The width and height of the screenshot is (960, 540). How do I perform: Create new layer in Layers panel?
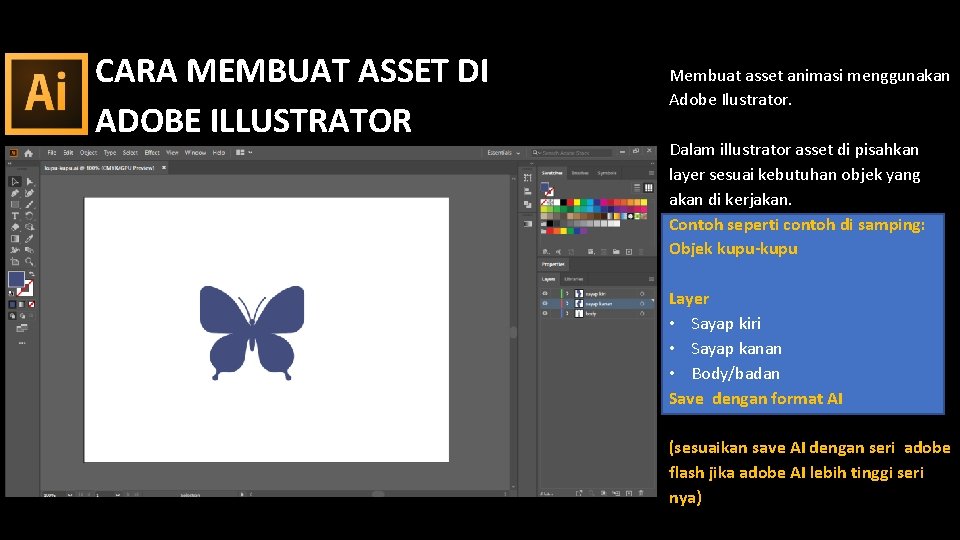629,493
